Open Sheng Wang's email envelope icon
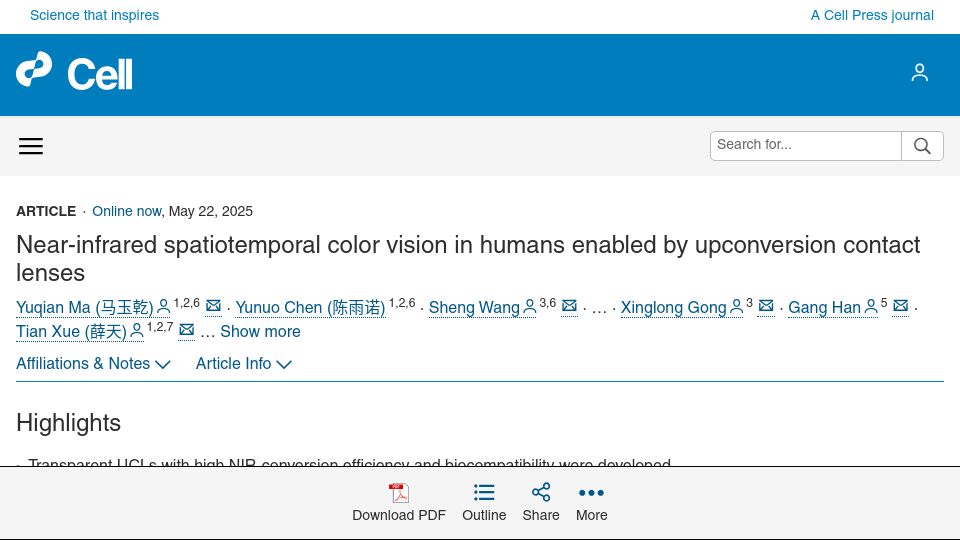The height and width of the screenshot is (540, 960). 569,306
